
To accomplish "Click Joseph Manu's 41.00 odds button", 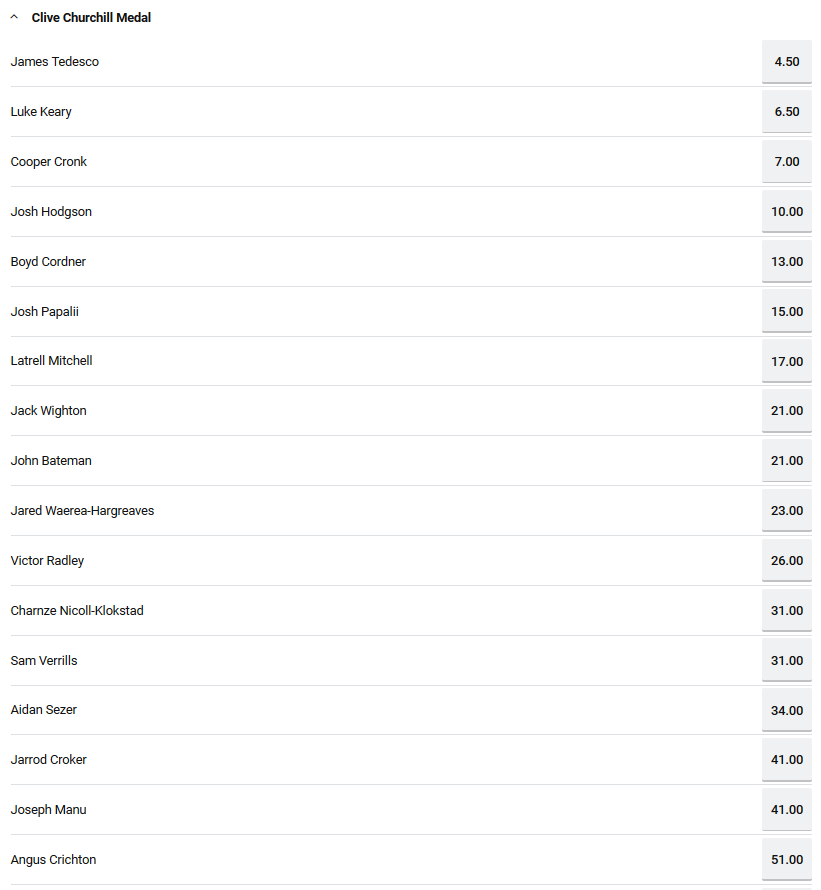I will 786,810.
